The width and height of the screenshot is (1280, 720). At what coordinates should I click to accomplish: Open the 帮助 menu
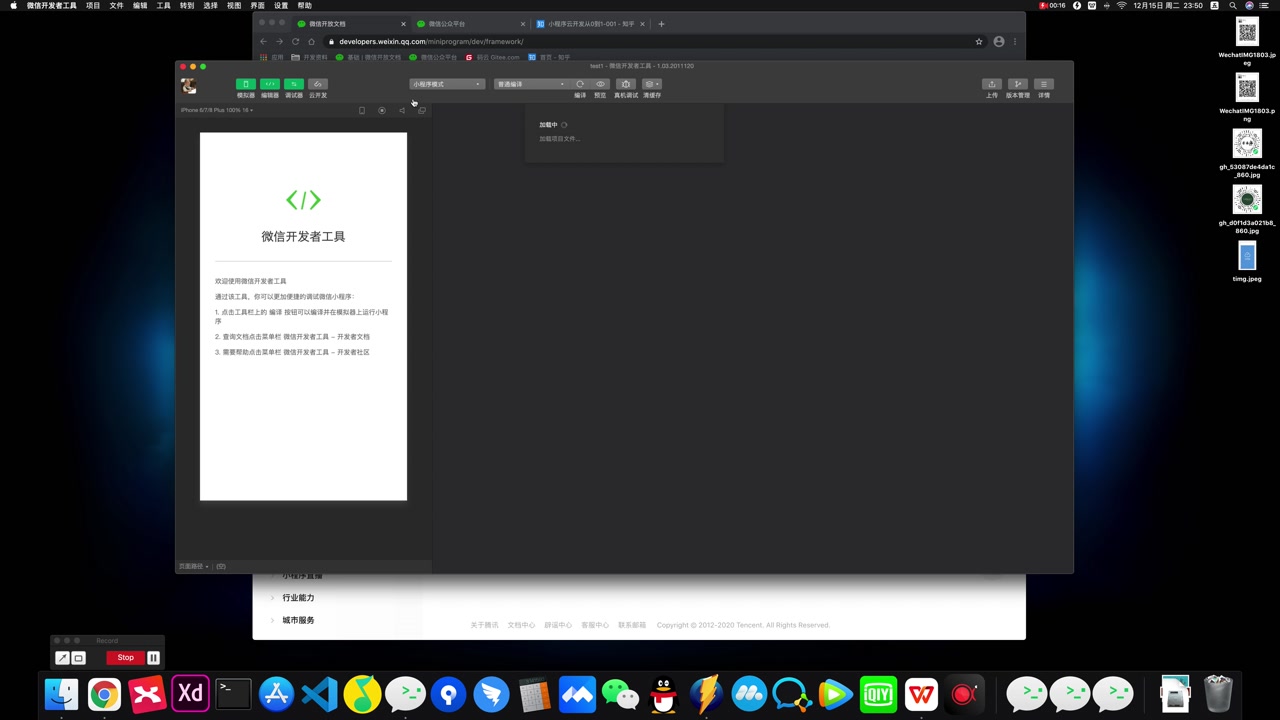305,6
